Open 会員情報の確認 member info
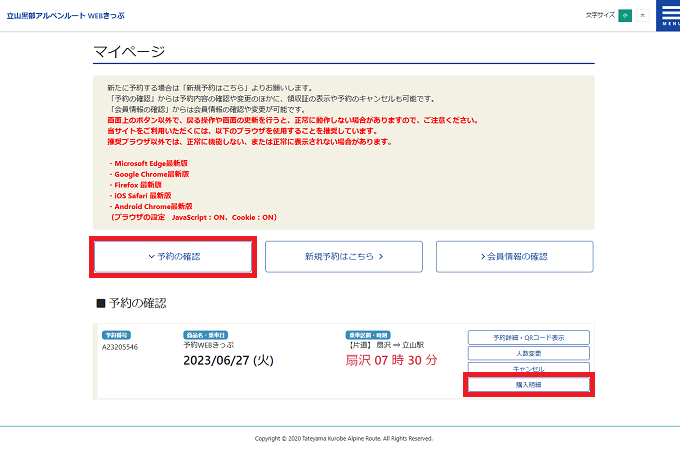 [x=514, y=257]
